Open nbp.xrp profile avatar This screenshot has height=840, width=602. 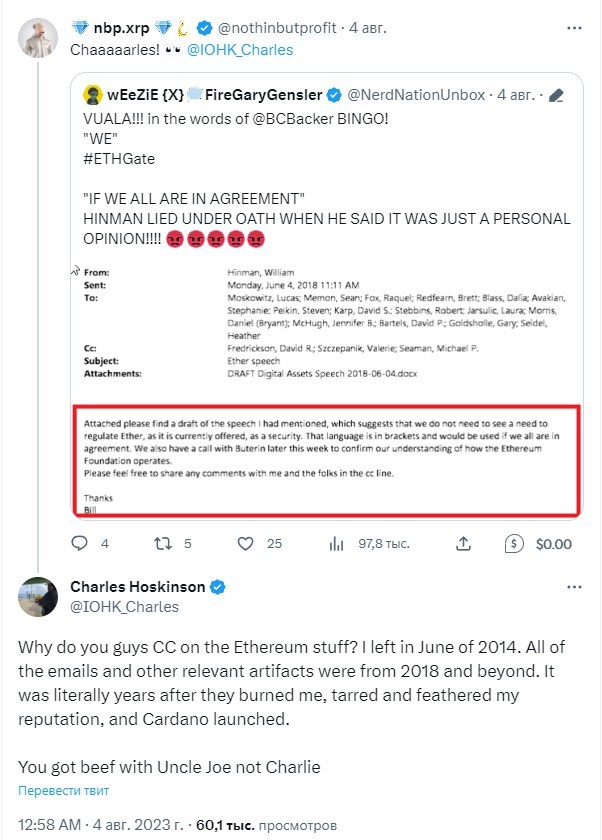37,38
